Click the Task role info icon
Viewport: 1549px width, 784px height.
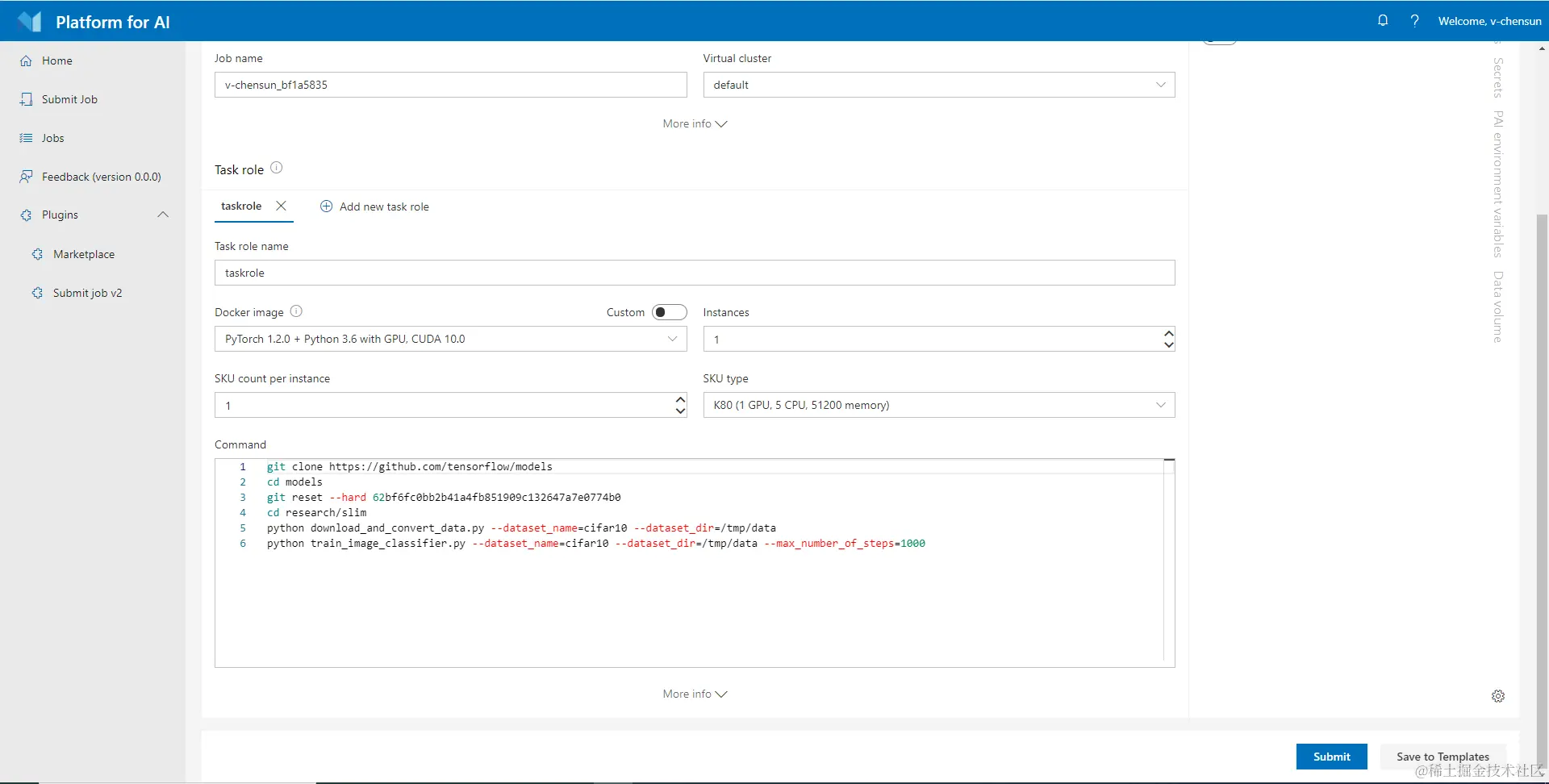click(276, 168)
